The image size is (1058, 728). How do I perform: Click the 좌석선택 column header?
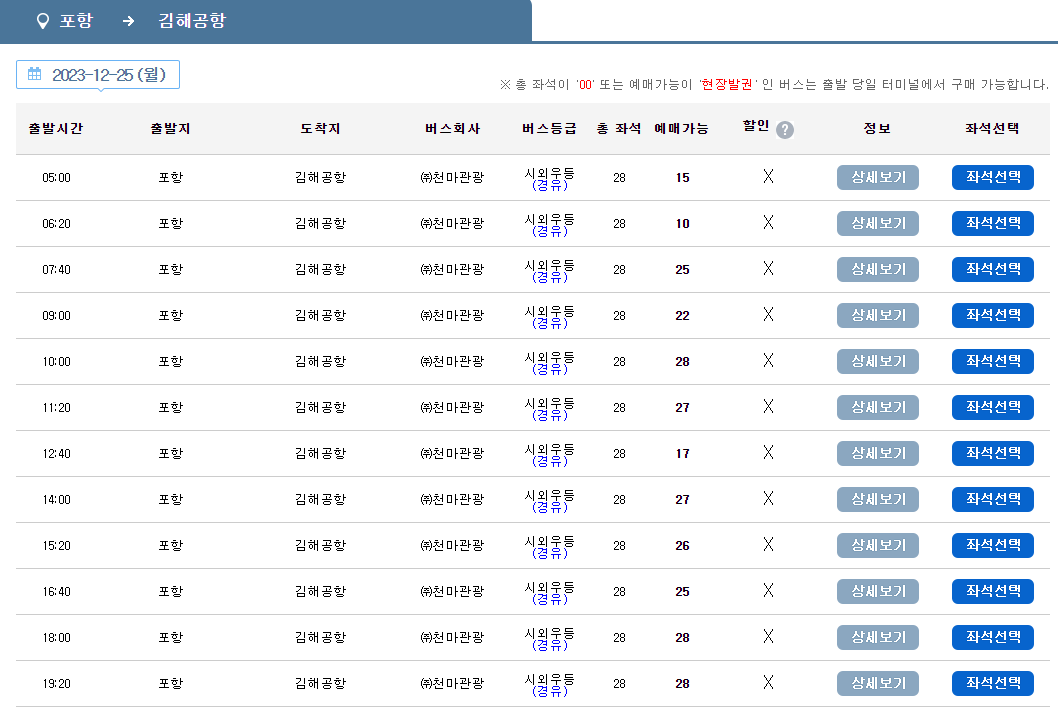992,128
